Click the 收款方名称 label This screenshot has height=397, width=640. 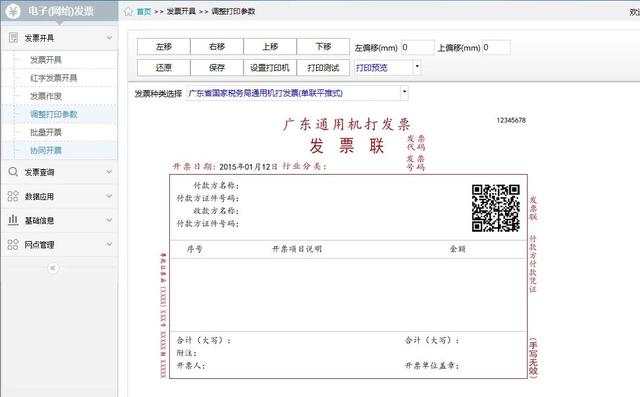(x=216, y=211)
